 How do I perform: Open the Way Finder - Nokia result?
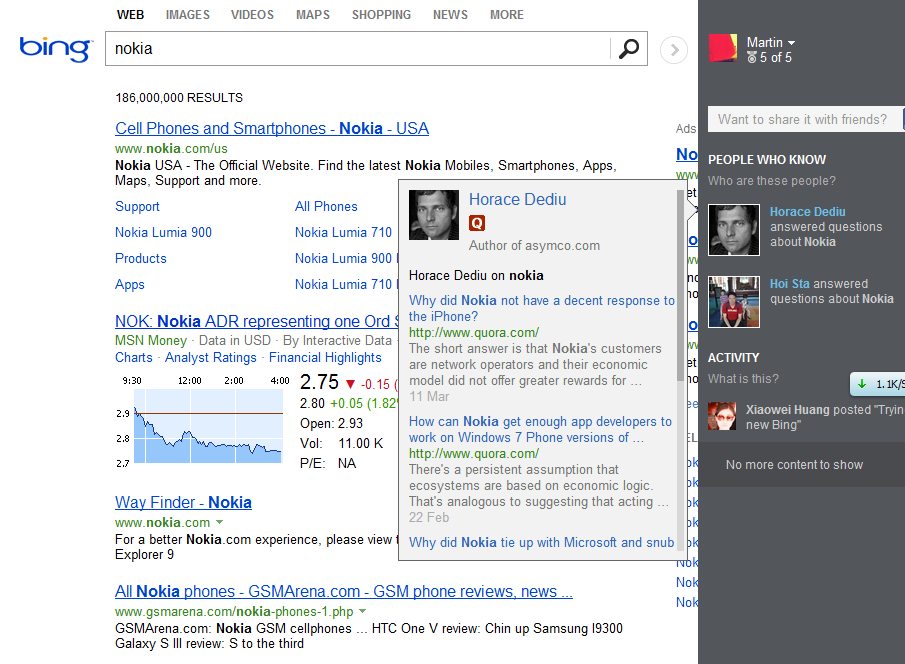184,502
